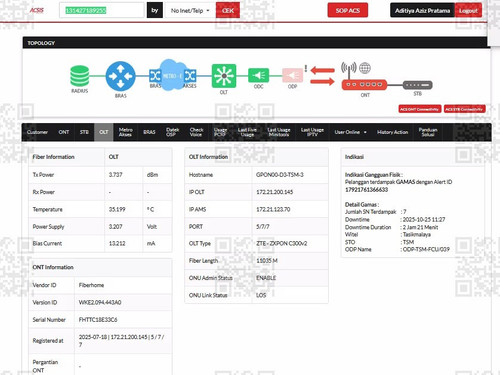Click the Temperature value 35.199
The width and height of the screenshot is (500, 375).
tap(117, 209)
